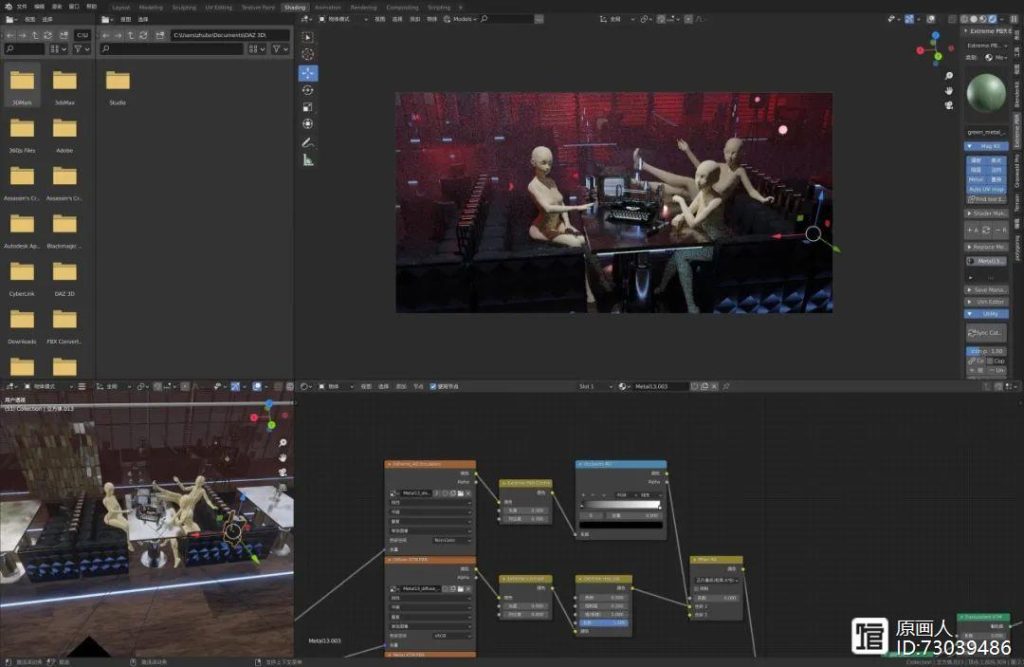1024x667 pixels.
Task: Click the white-to-black color ramp gradient
Action: 621,505
